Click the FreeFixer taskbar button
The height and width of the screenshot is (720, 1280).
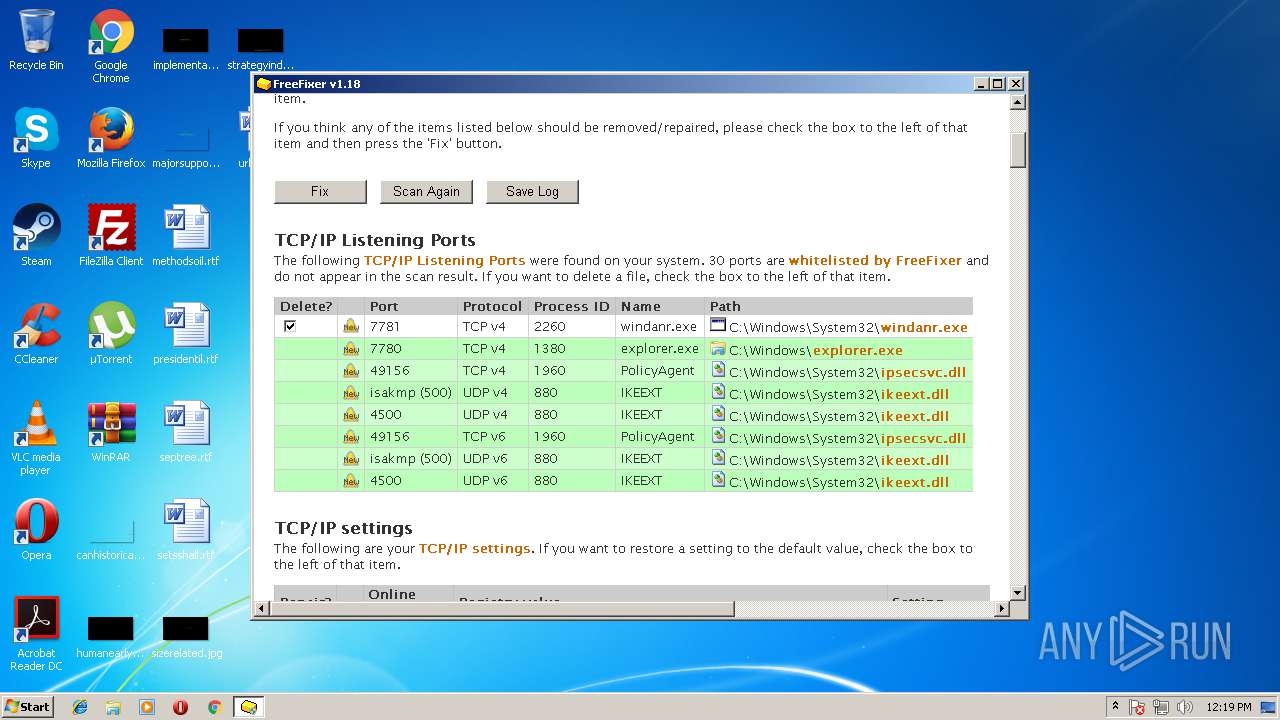pyautogui.click(x=248, y=707)
